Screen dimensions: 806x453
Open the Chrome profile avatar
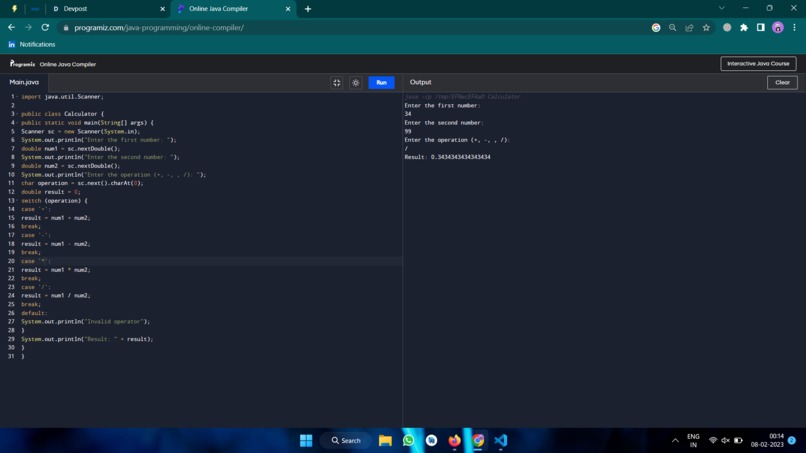click(x=778, y=28)
